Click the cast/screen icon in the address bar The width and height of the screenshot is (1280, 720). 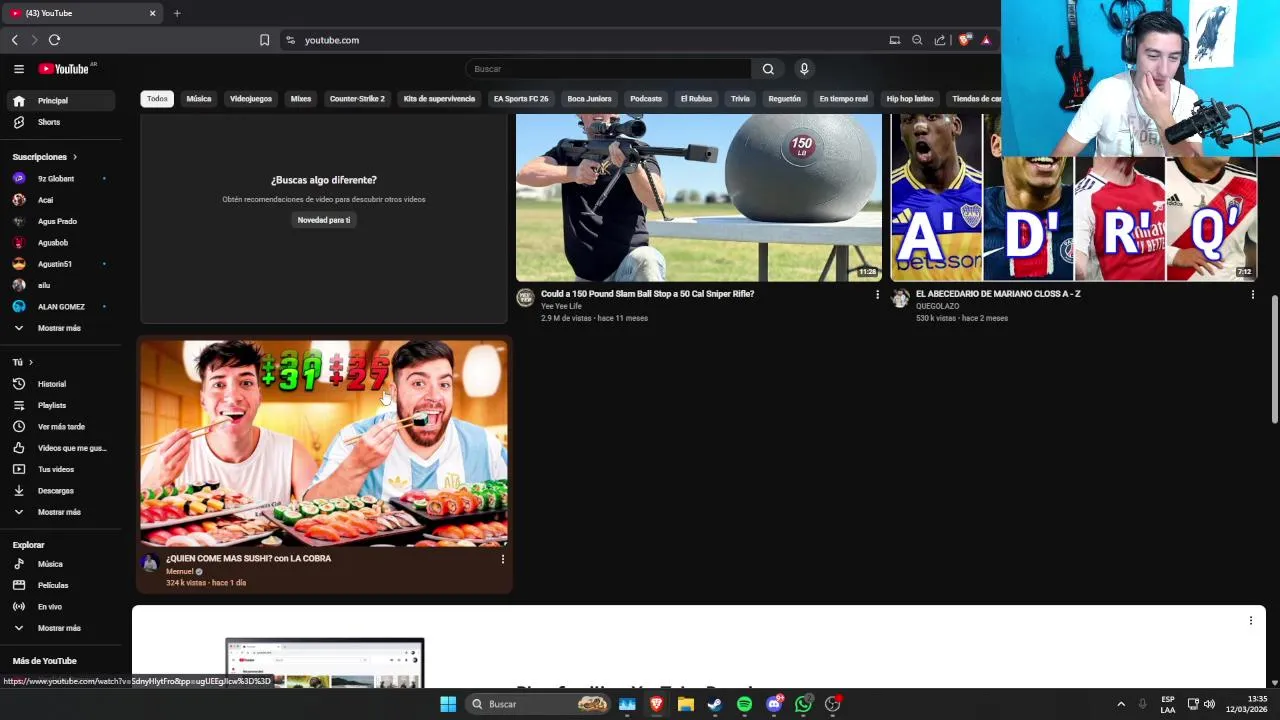895,40
